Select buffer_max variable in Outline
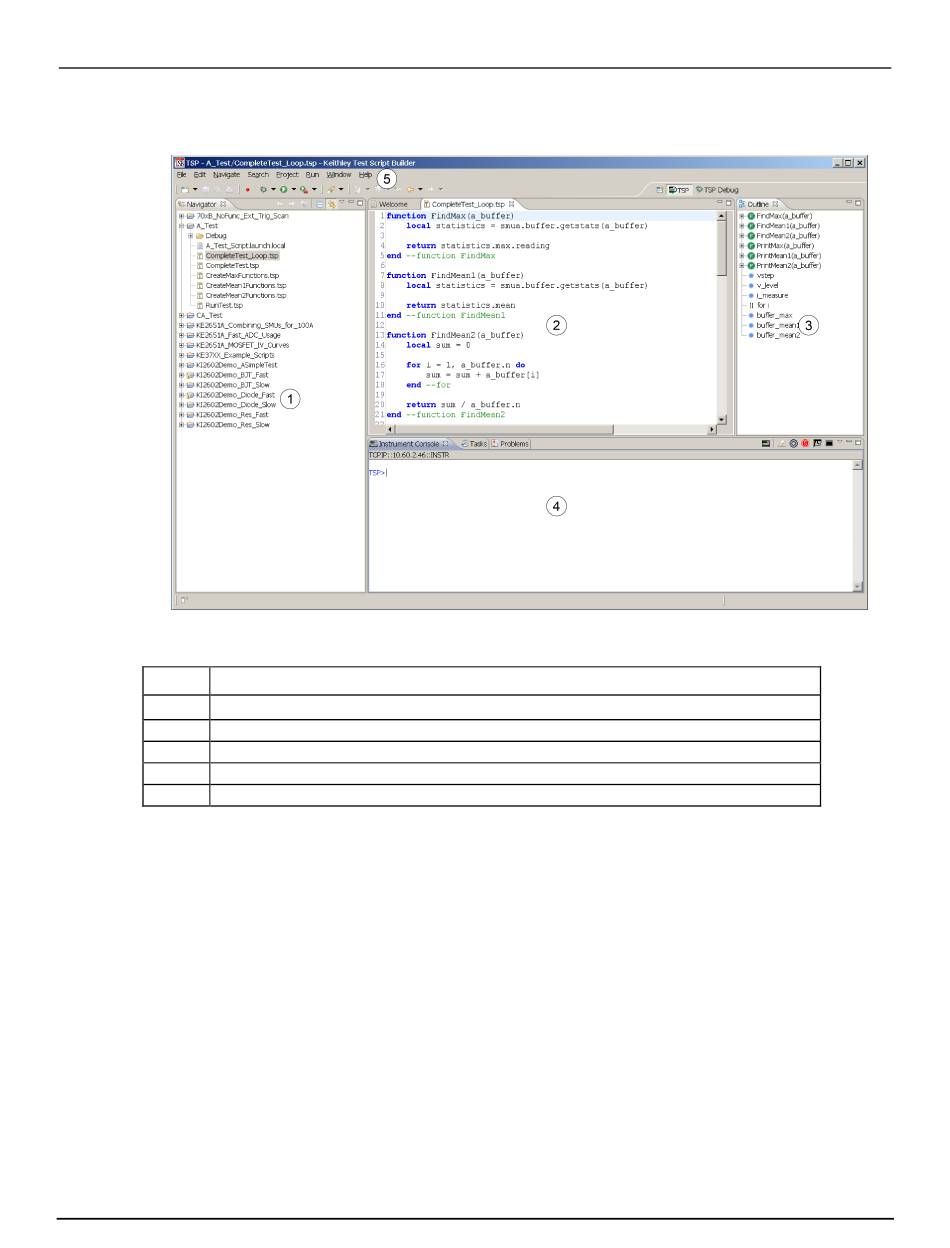 pyautogui.click(x=775, y=315)
